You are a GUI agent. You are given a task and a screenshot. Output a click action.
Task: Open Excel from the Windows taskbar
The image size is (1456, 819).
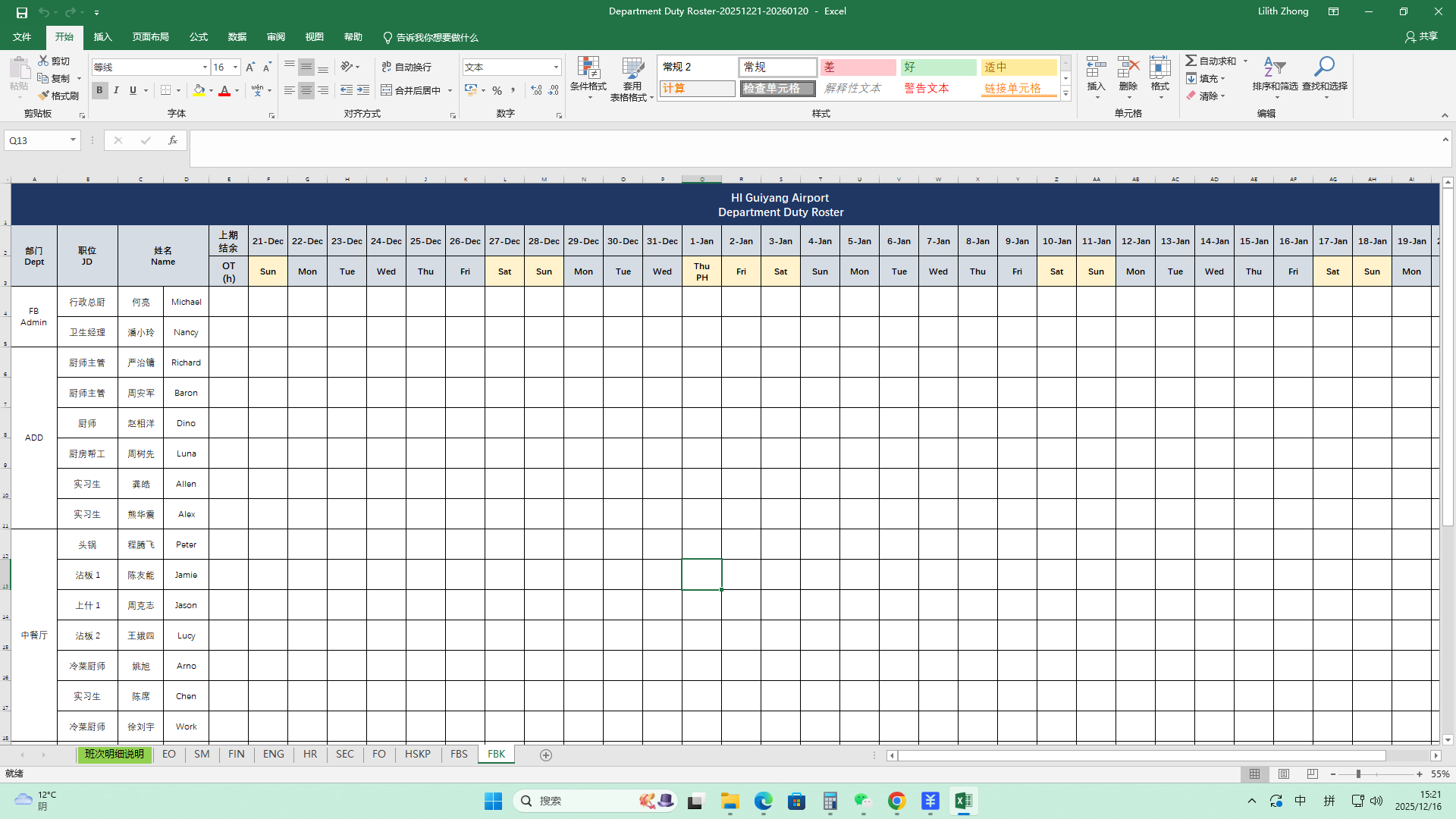pyautogui.click(x=963, y=801)
